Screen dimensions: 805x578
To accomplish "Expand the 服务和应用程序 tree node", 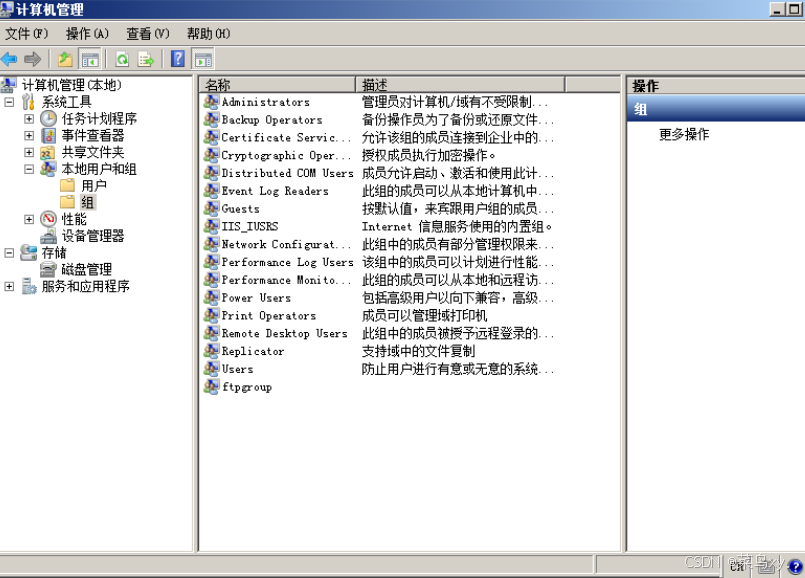I will tap(9, 286).
